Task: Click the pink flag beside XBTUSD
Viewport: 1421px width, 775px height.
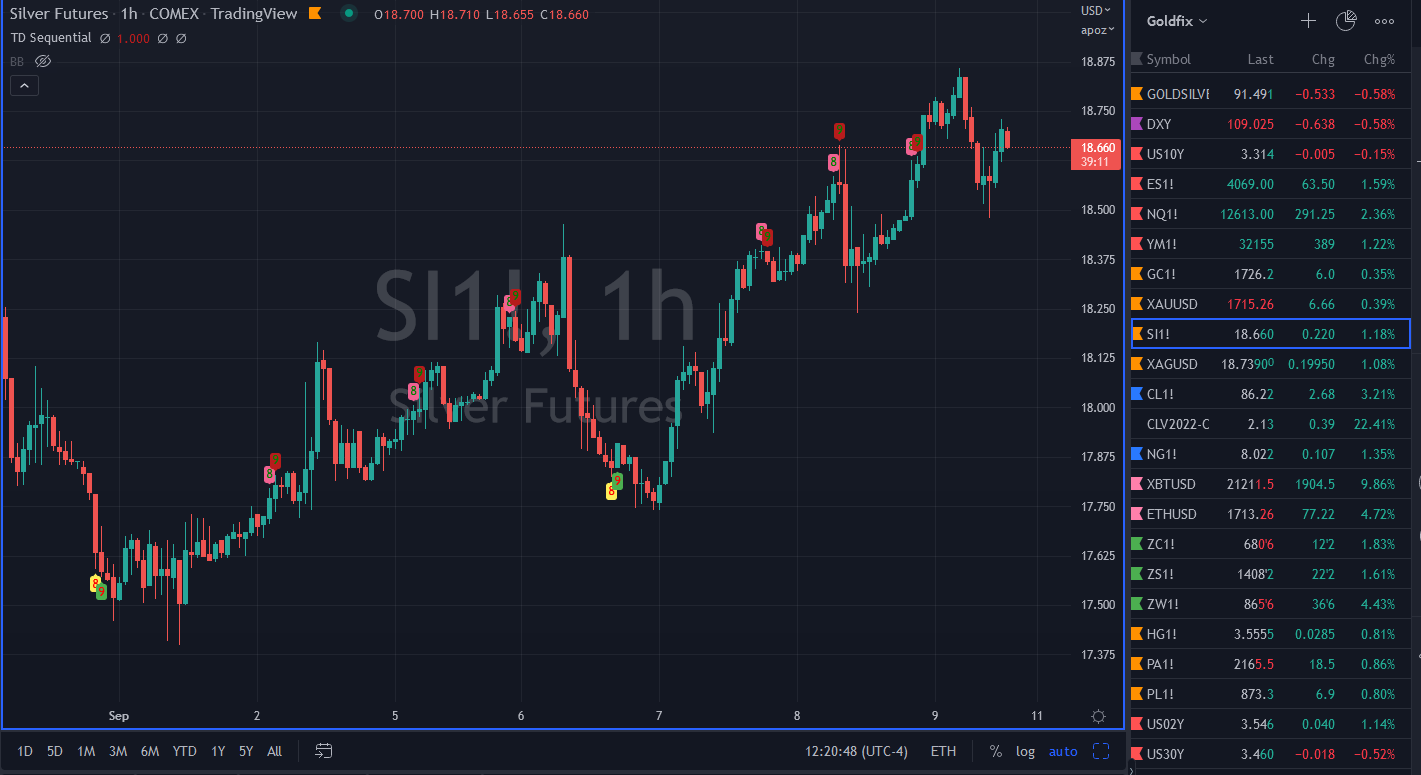Action: coord(1136,484)
